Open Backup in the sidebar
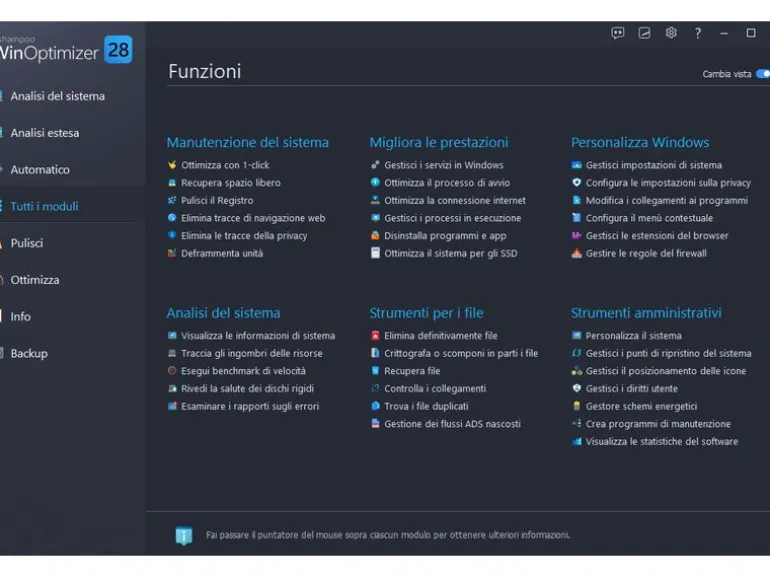 [x=29, y=354]
